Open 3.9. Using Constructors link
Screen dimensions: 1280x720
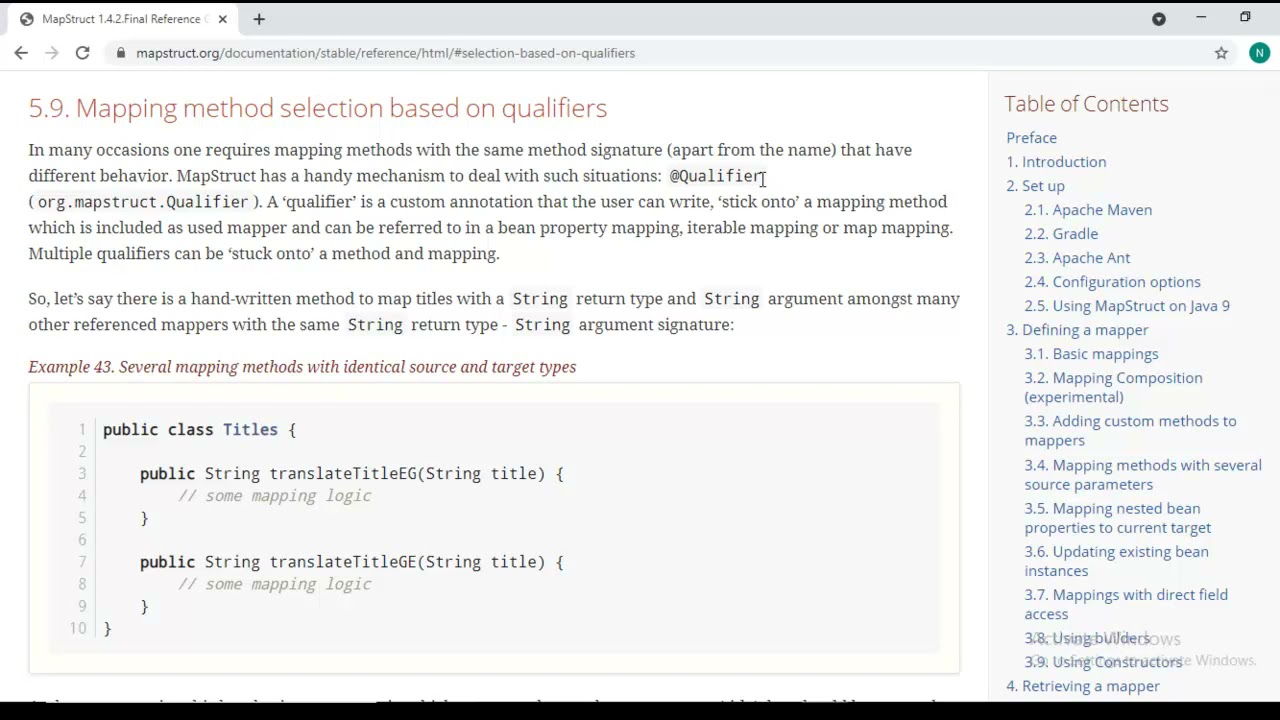[x=1103, y=662]
